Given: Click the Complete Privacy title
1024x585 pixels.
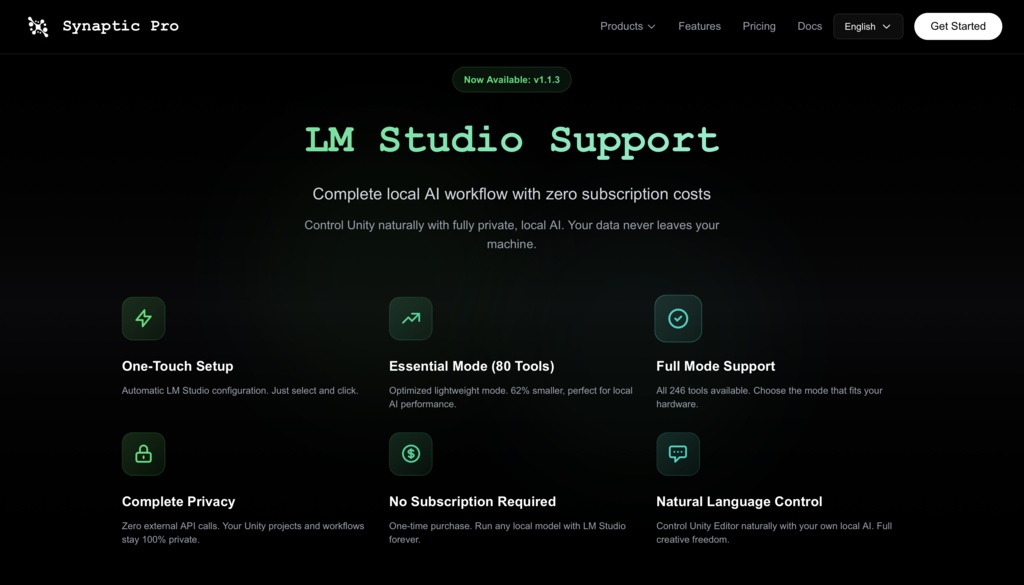Looking at the screenshot, I should pyautogui.click(x=178, y=501).
